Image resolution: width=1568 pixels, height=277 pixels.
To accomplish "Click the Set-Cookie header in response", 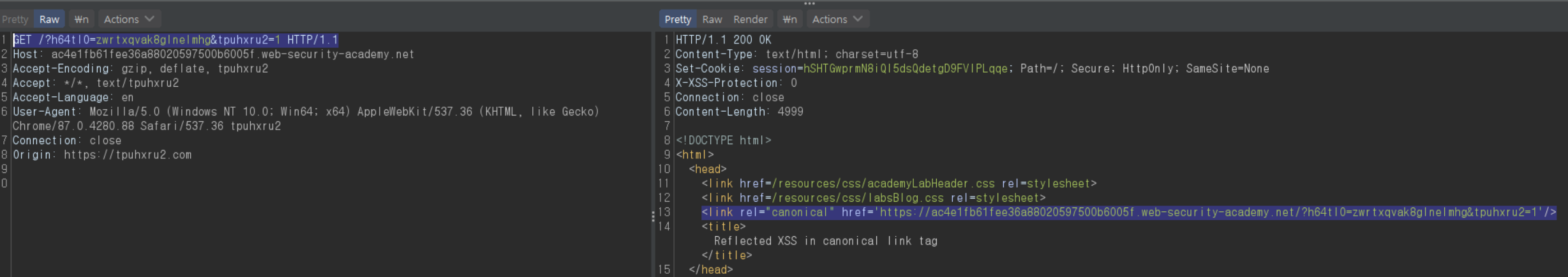I will pos(971,68).
